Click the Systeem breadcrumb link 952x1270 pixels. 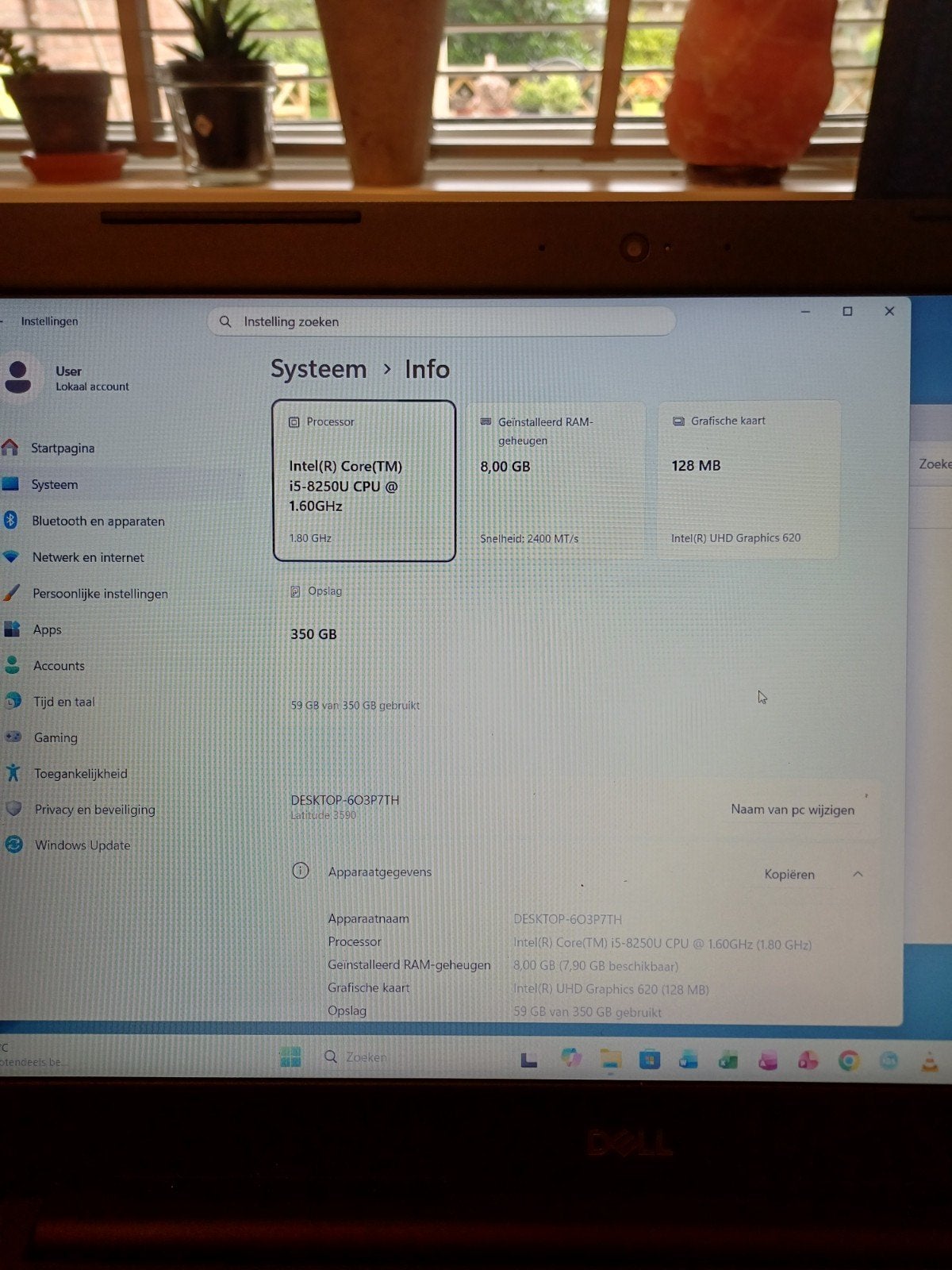click(318, 369)
